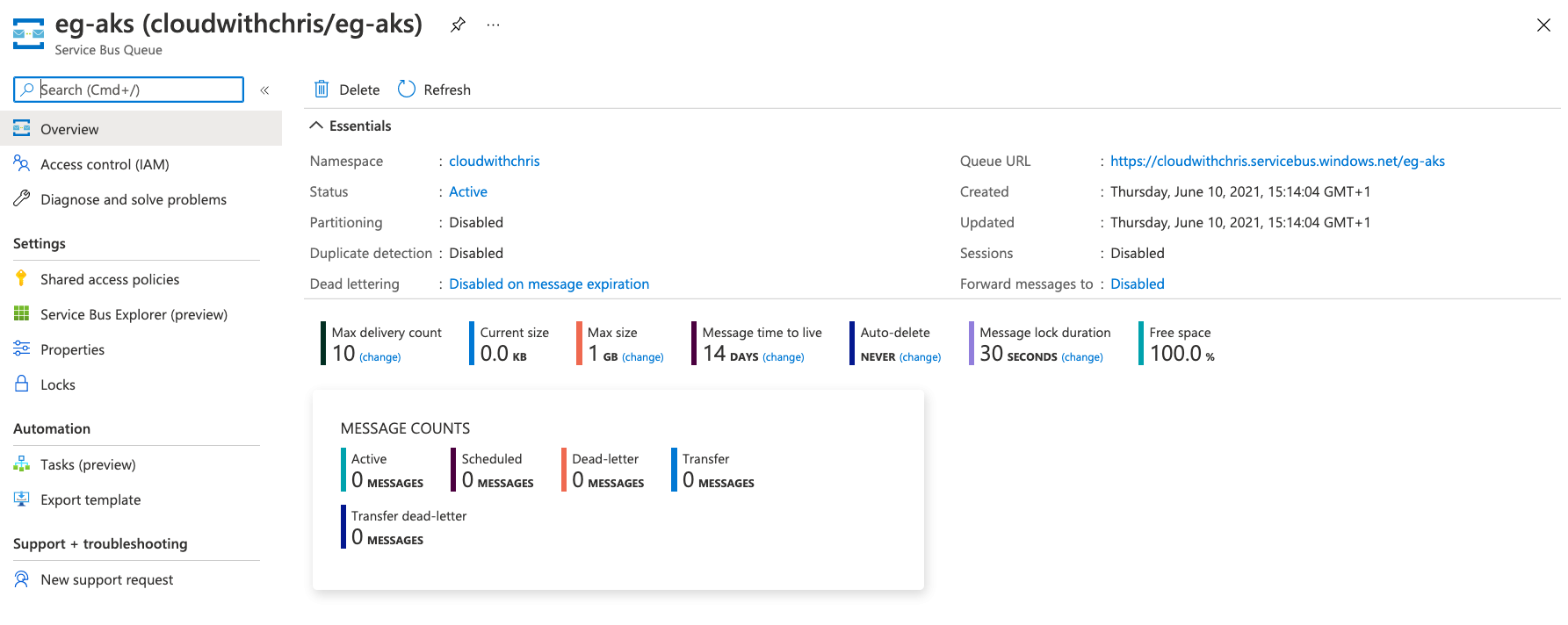The width and height of the screenshot is (1568, 625).
Task: Click the Duplicate detection Disabled value
Action: coord(476,253)
